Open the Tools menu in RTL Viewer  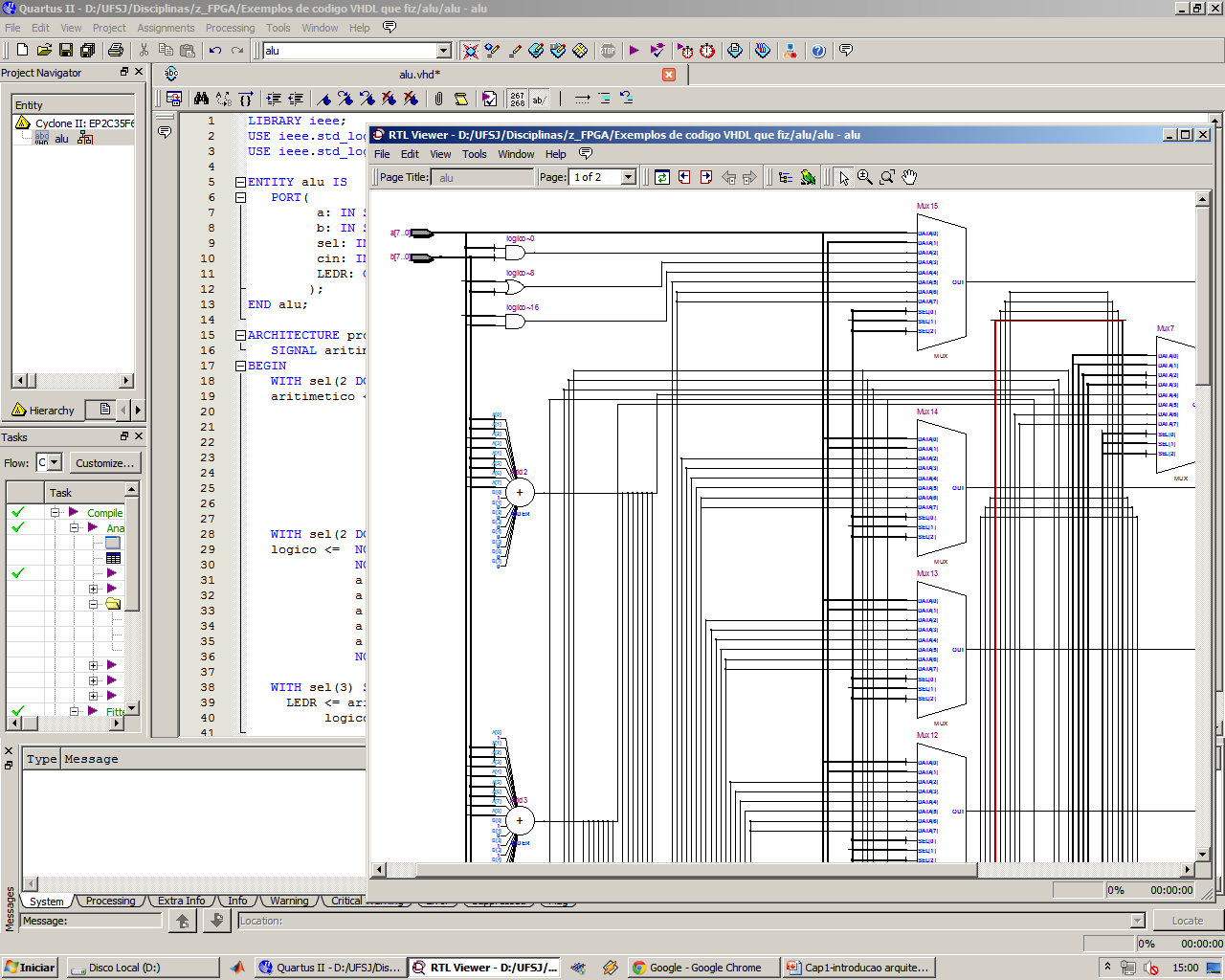[x=475, y=154]
